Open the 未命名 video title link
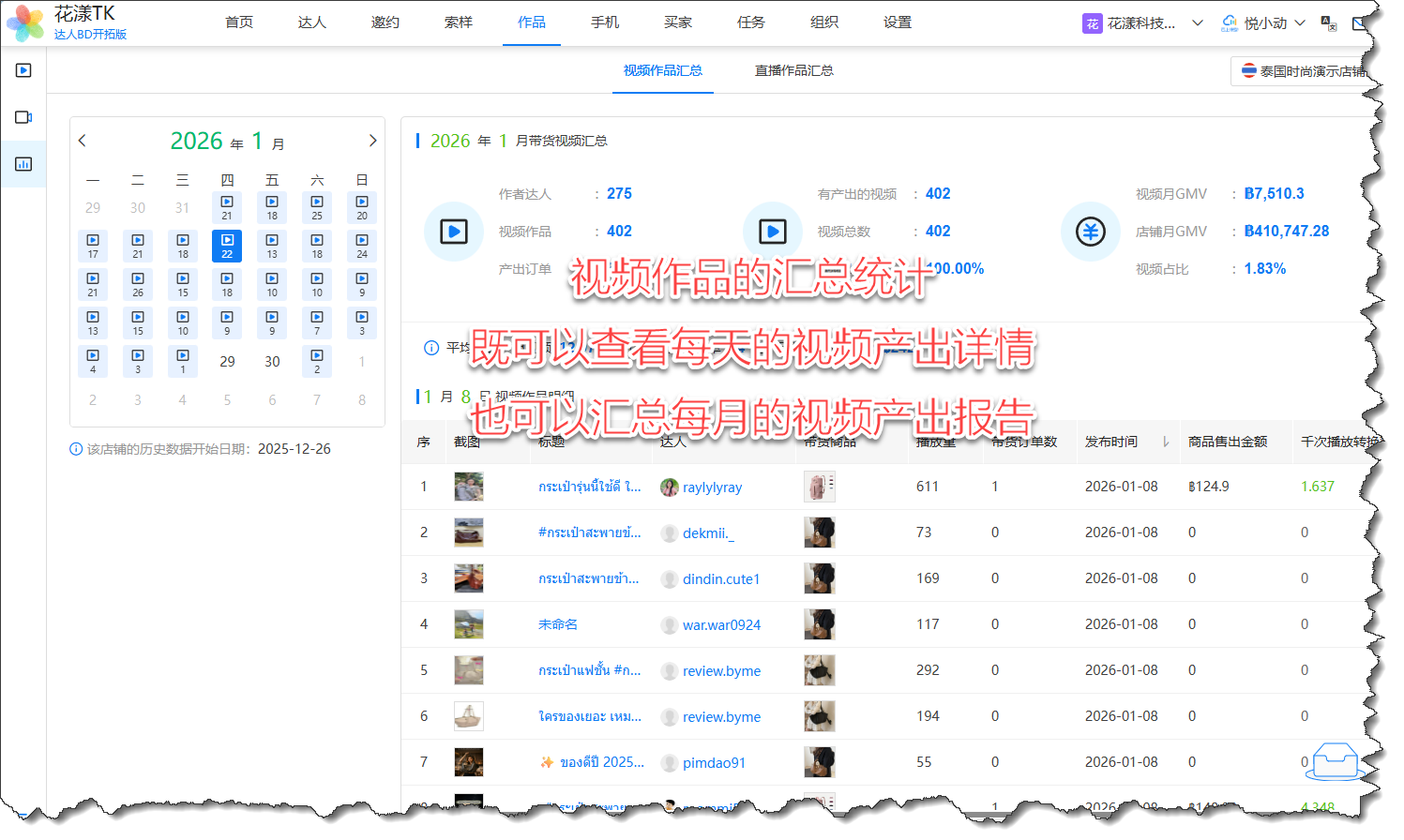This screenshot has height=840, width=1404. click(558, 624)
